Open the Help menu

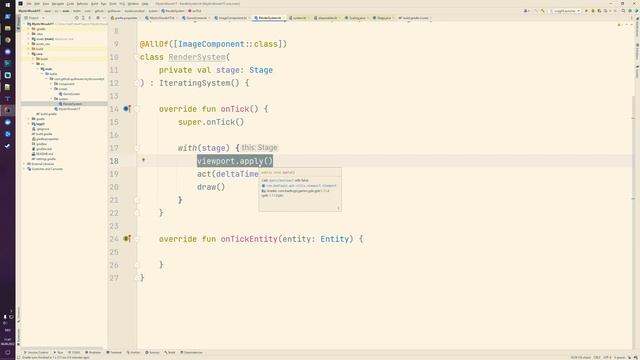(145, 4)
